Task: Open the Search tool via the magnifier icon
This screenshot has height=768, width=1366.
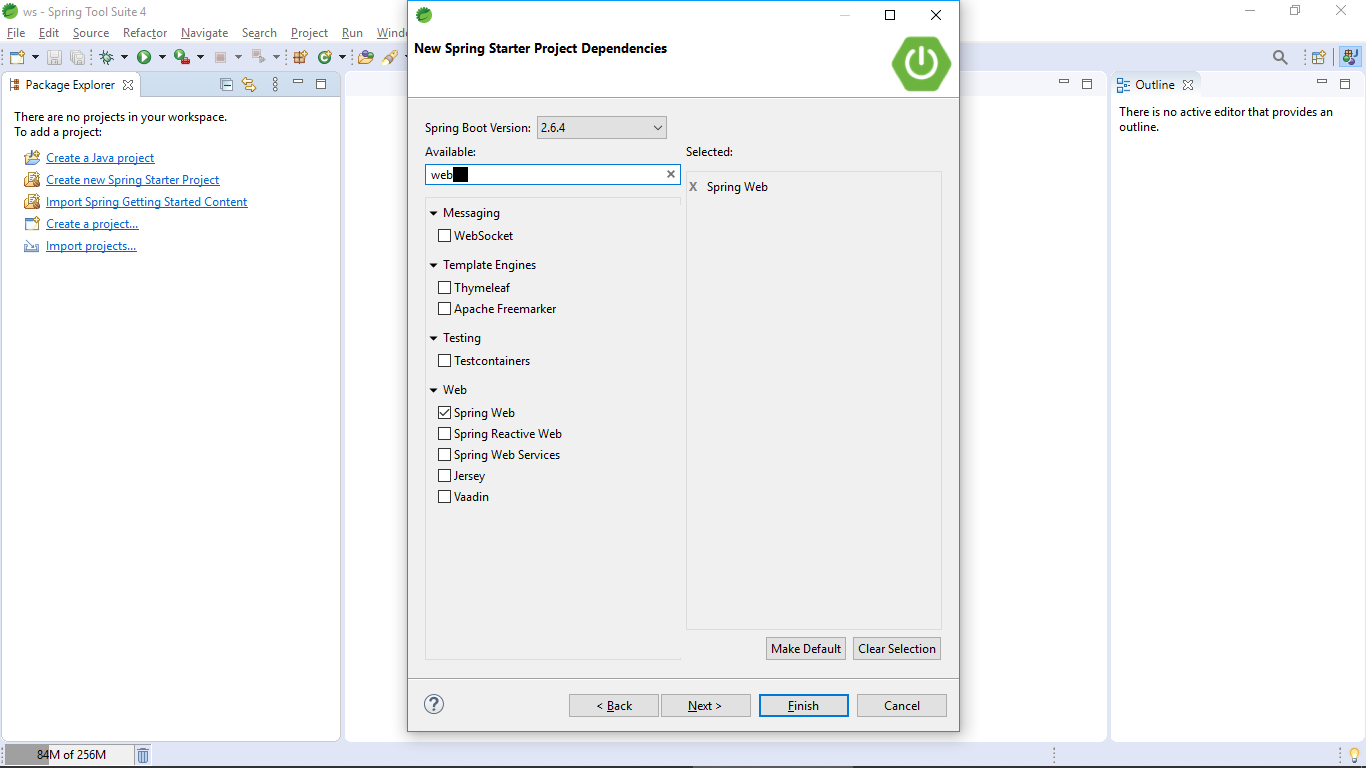Action: [x=1279, y=57]
